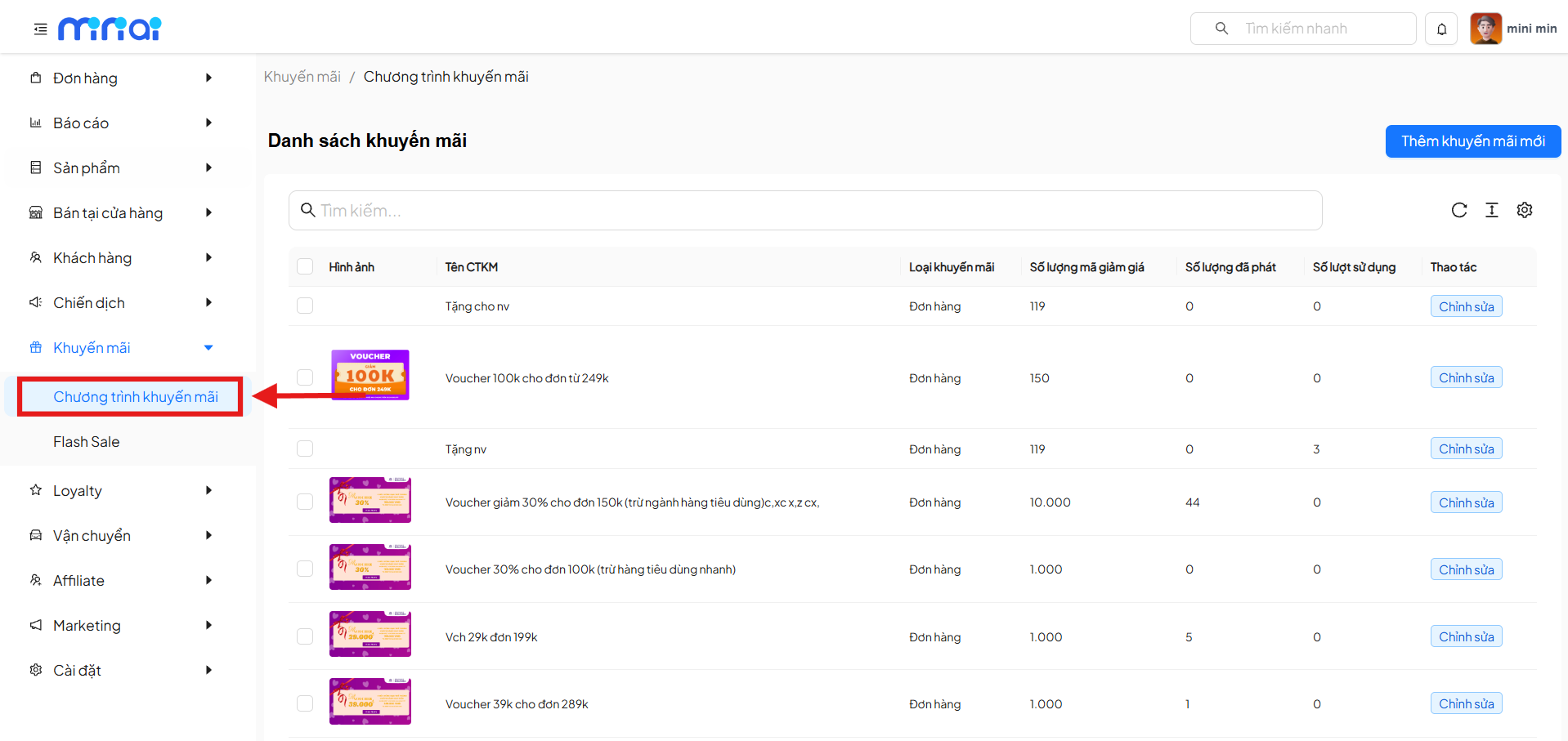Open the Voucher 100K thumbnail image

(370, 375)
